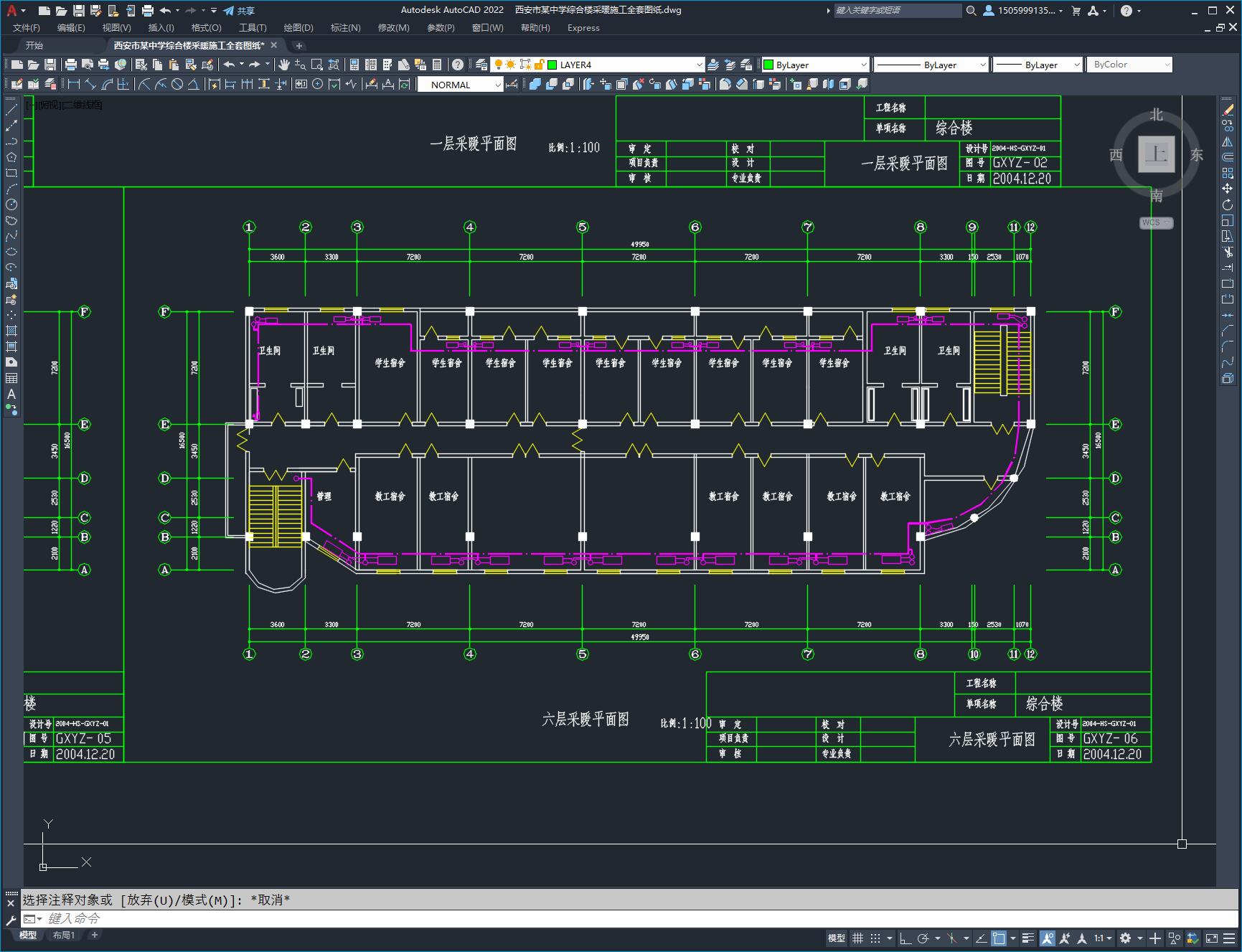Click the Undo arrow in standard toolbar
The height and width of the screenshot is (952, 1242).
(229, 65)
